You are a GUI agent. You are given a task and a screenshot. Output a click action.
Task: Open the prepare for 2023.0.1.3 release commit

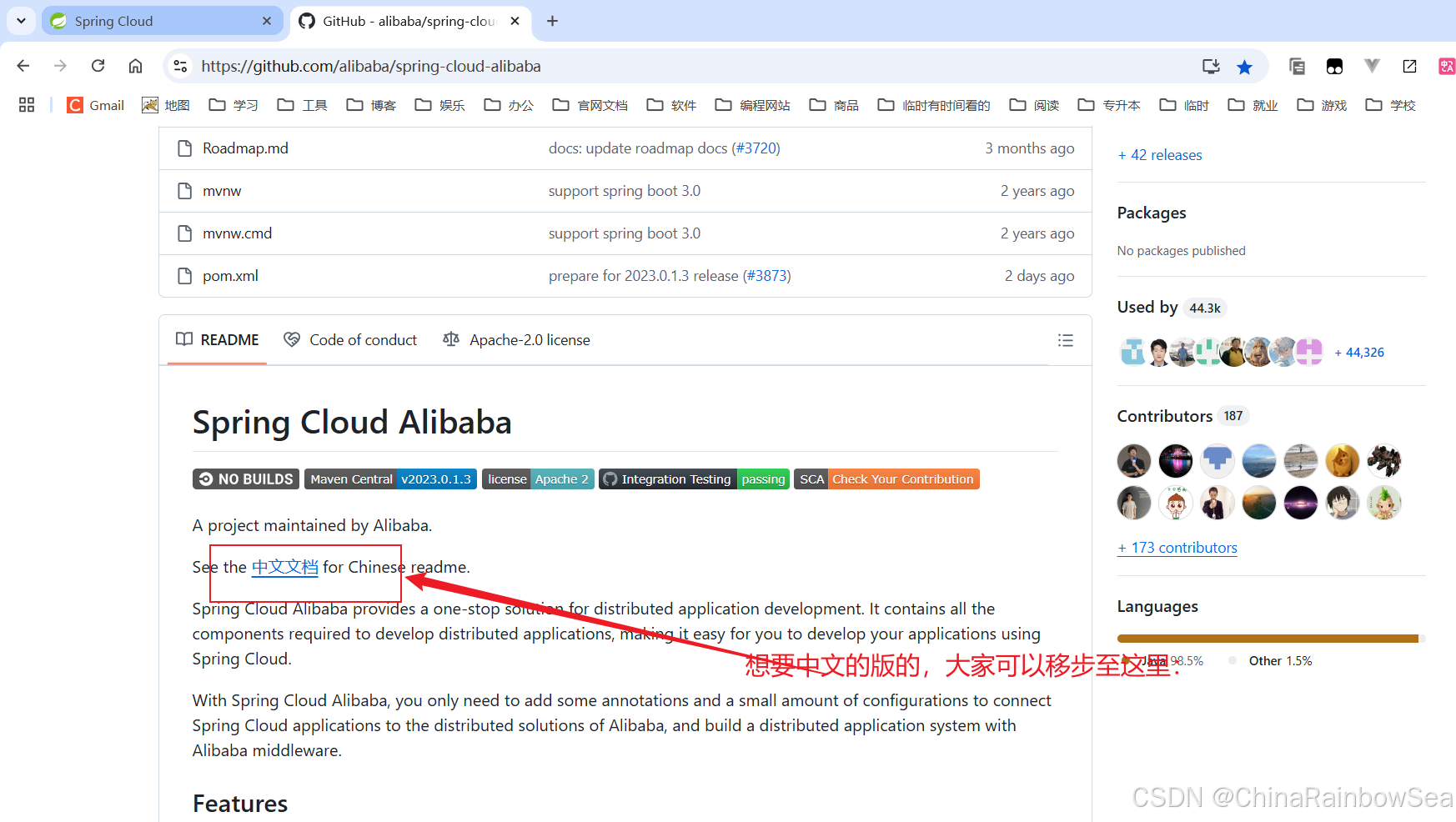pos(643,276)
